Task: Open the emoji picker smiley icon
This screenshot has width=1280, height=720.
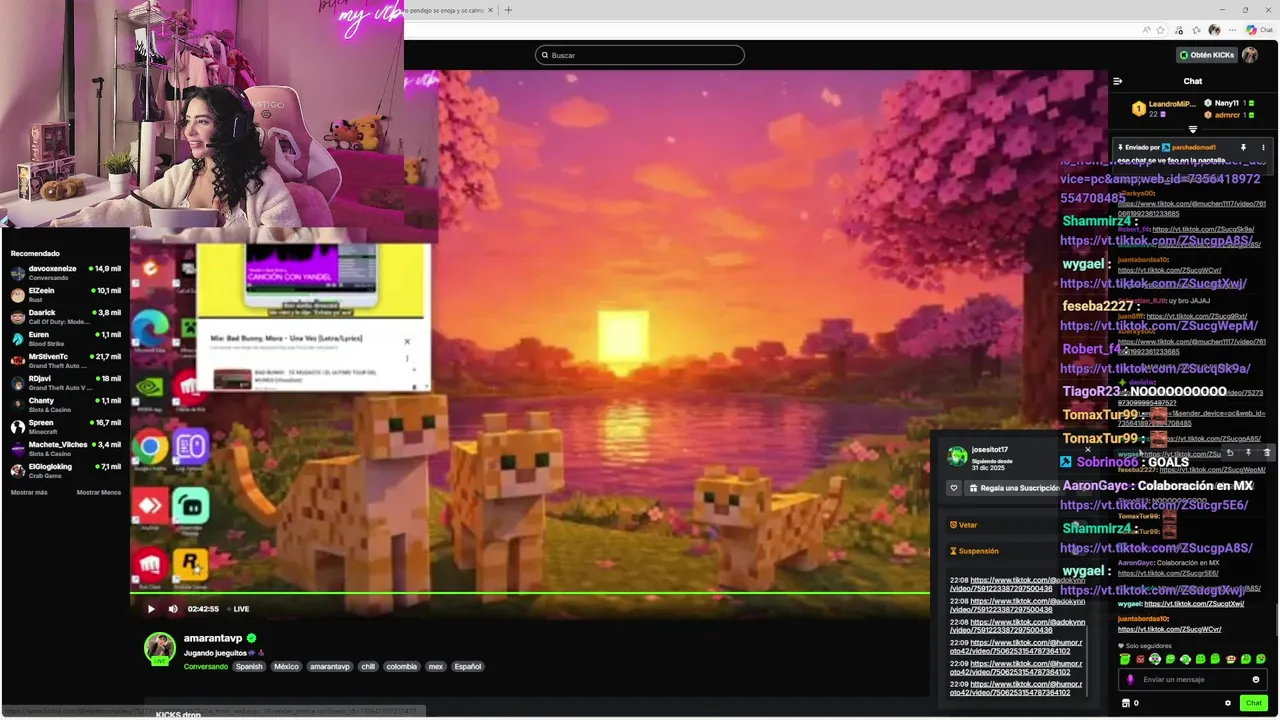Action: point(1256,680)
